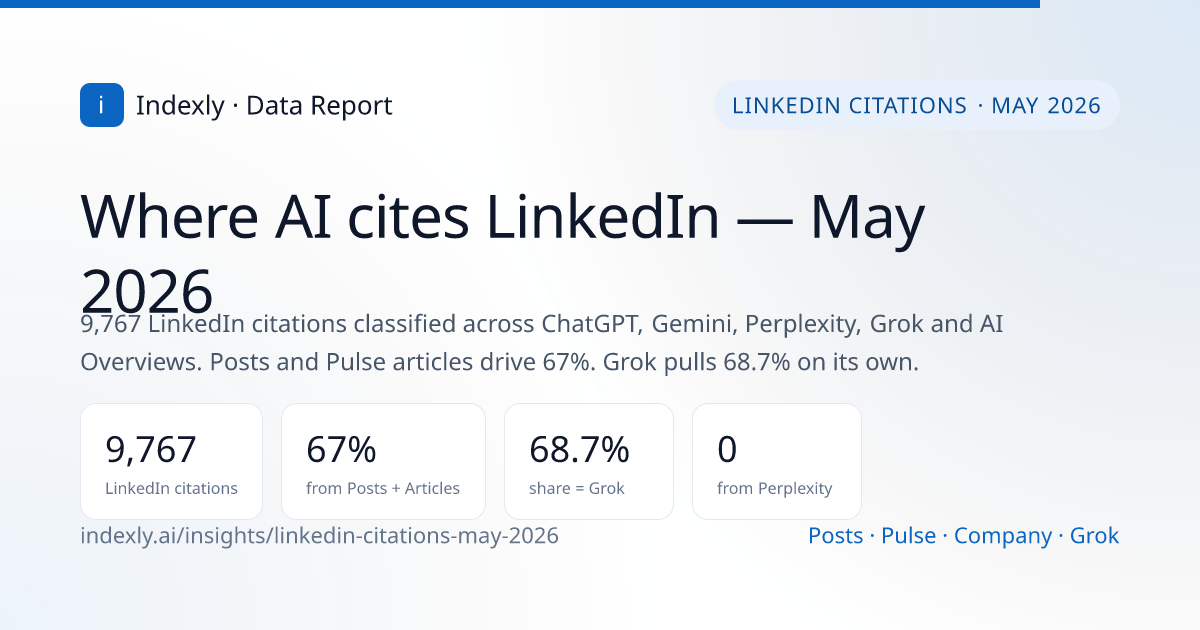Open the 67% from Posts + Articles card
1200x630 pixels.
tap(383, 461)
